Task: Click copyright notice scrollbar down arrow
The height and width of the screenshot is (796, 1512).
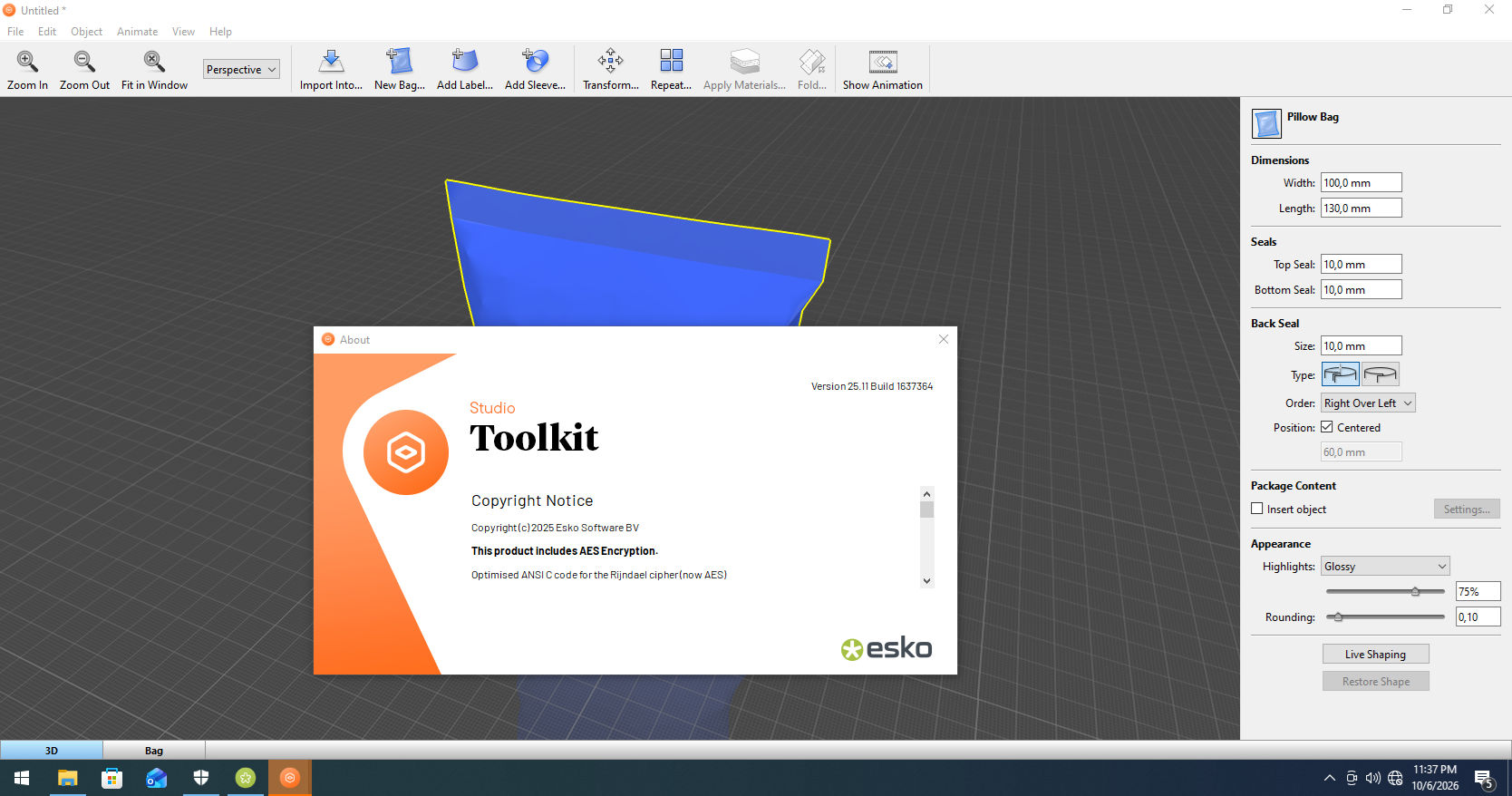Action: pyautogui.click(x=926, y=581)
